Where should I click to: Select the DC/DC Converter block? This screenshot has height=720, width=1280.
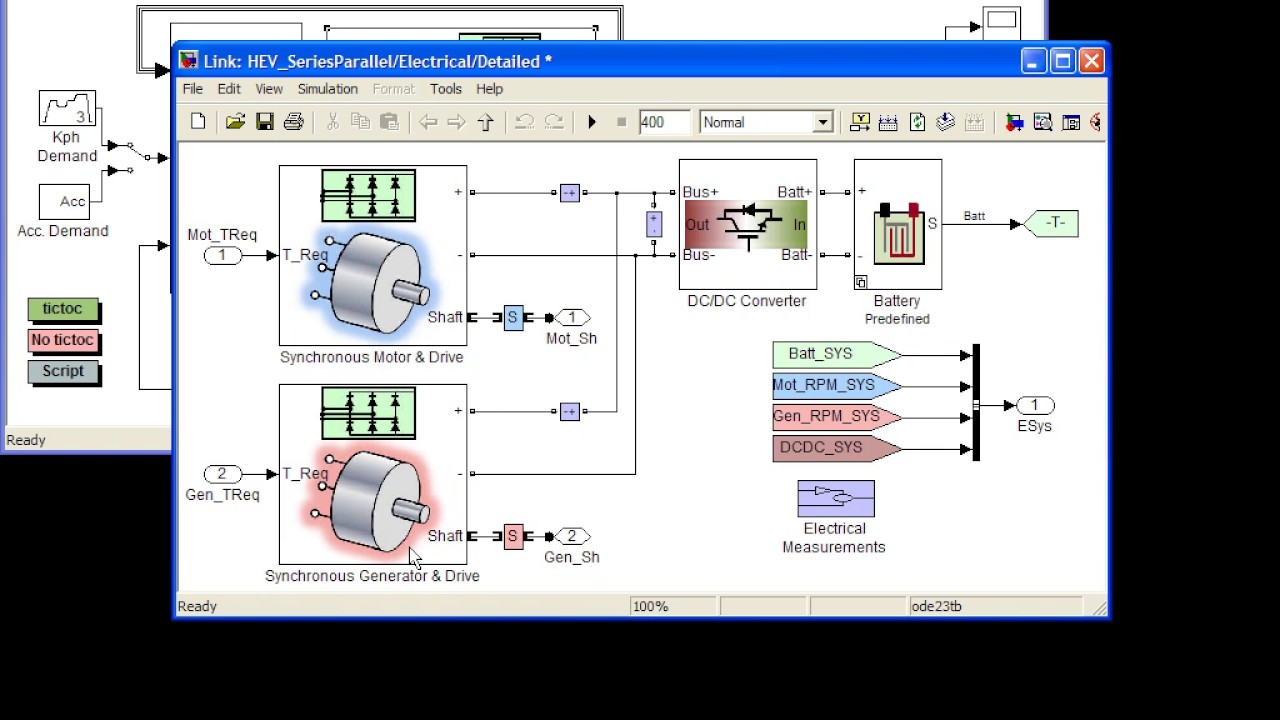(x=748, y=224)
